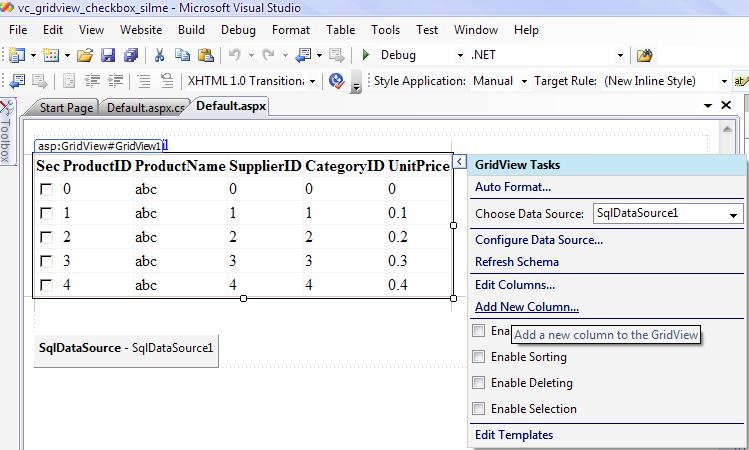Click the designer scrollbar up arrow
This screenshot has height=450, width=749.
coord(727,129)
